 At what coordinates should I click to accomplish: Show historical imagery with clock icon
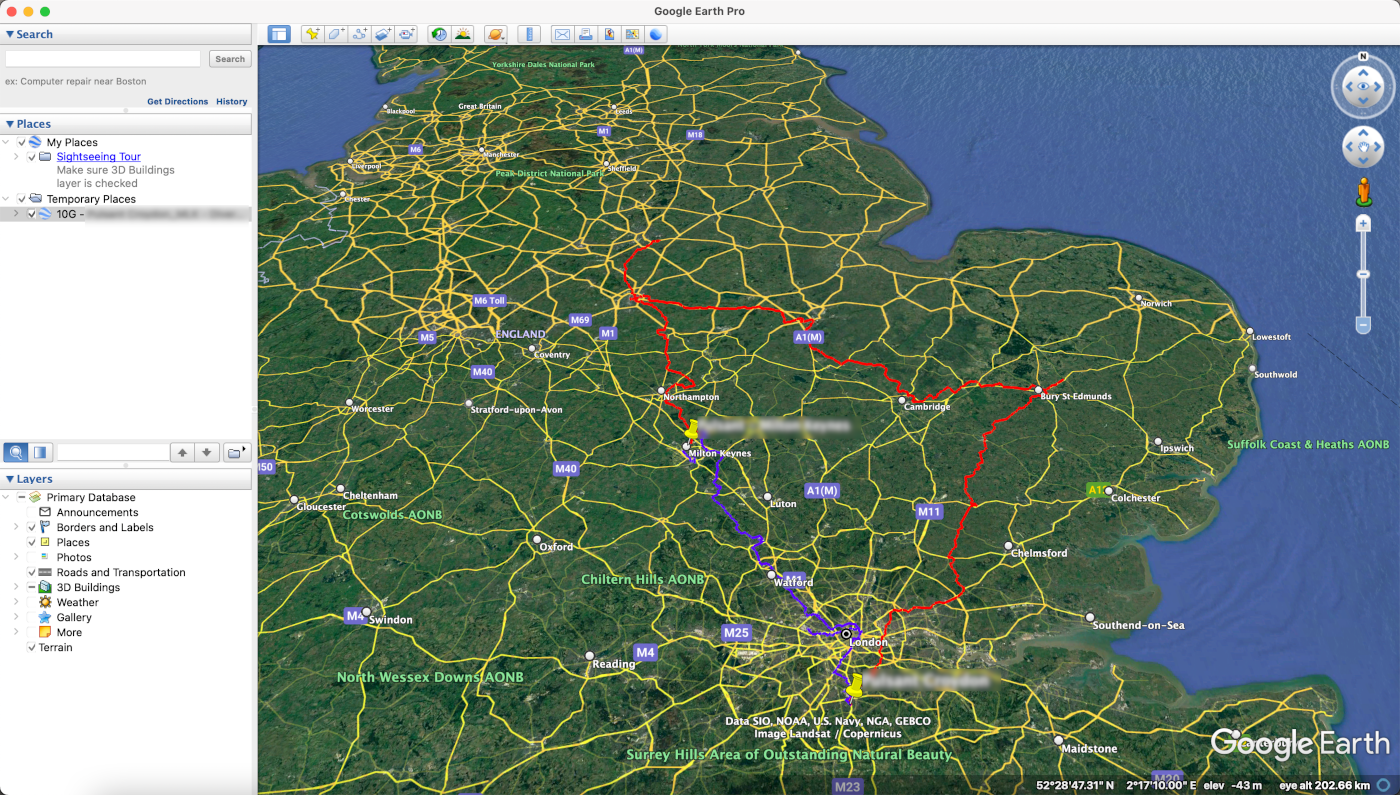tap(439, 34)
